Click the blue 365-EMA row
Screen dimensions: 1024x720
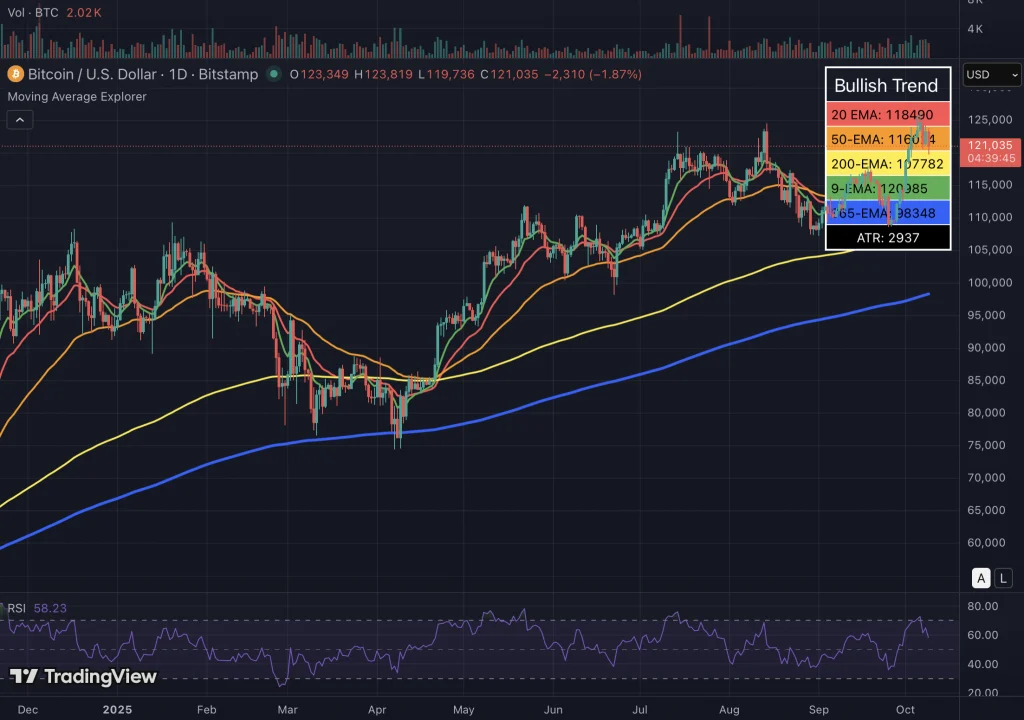[887, 213]
